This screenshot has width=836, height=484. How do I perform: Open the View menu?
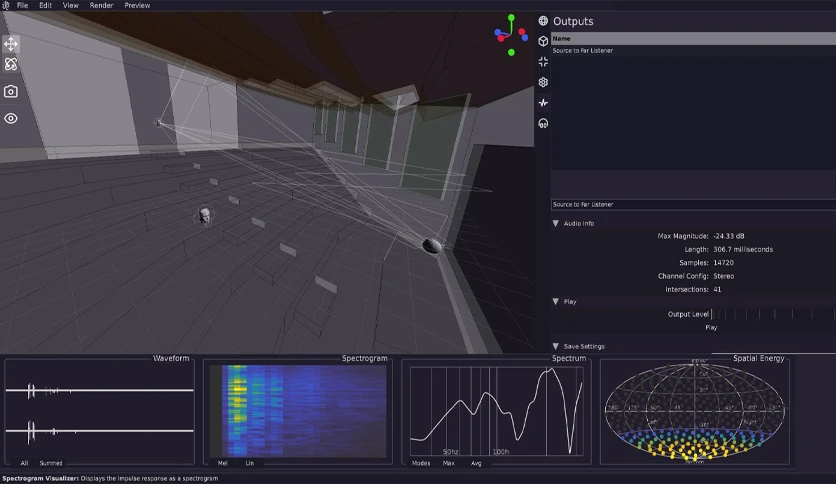70,5
